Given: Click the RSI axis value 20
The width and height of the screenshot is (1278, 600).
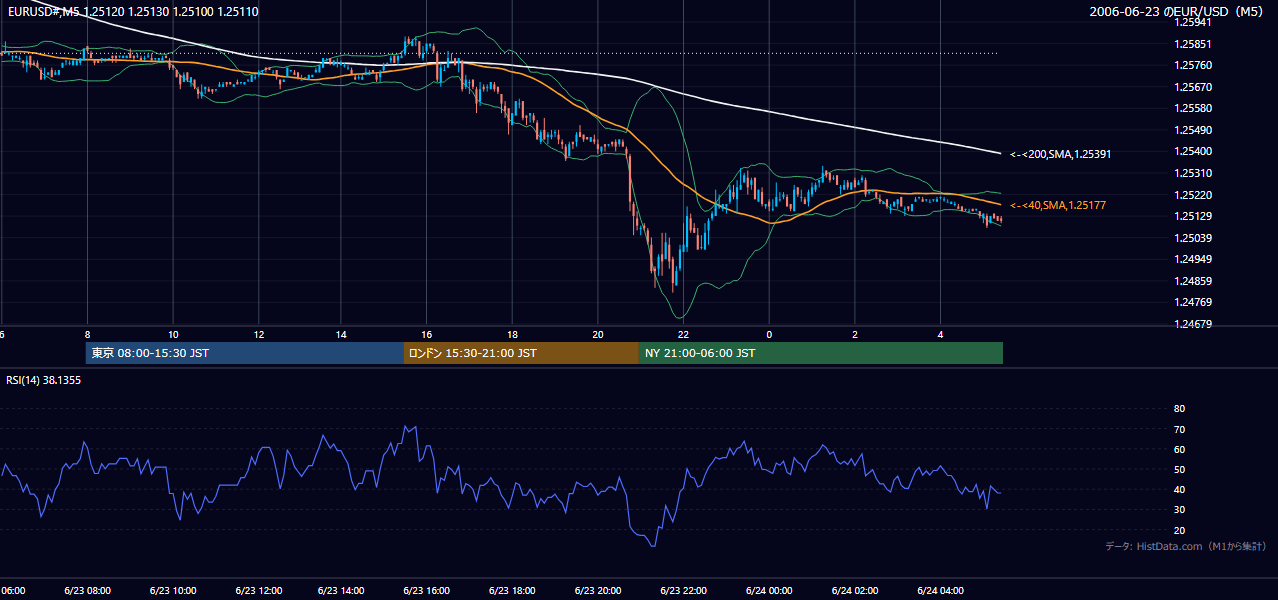Looking at the screenshot, I should (x=1179, y=530).
